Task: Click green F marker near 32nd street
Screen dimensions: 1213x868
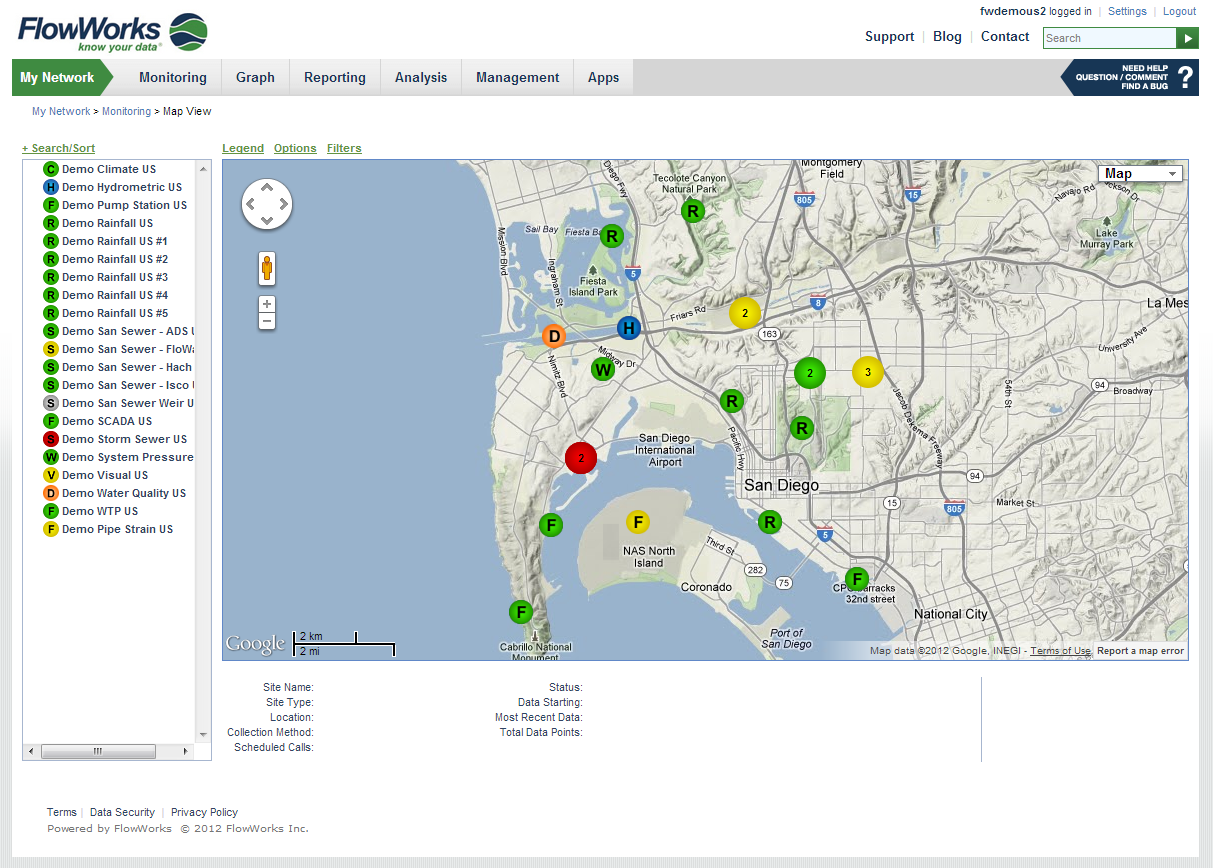Action: [856, 579]
